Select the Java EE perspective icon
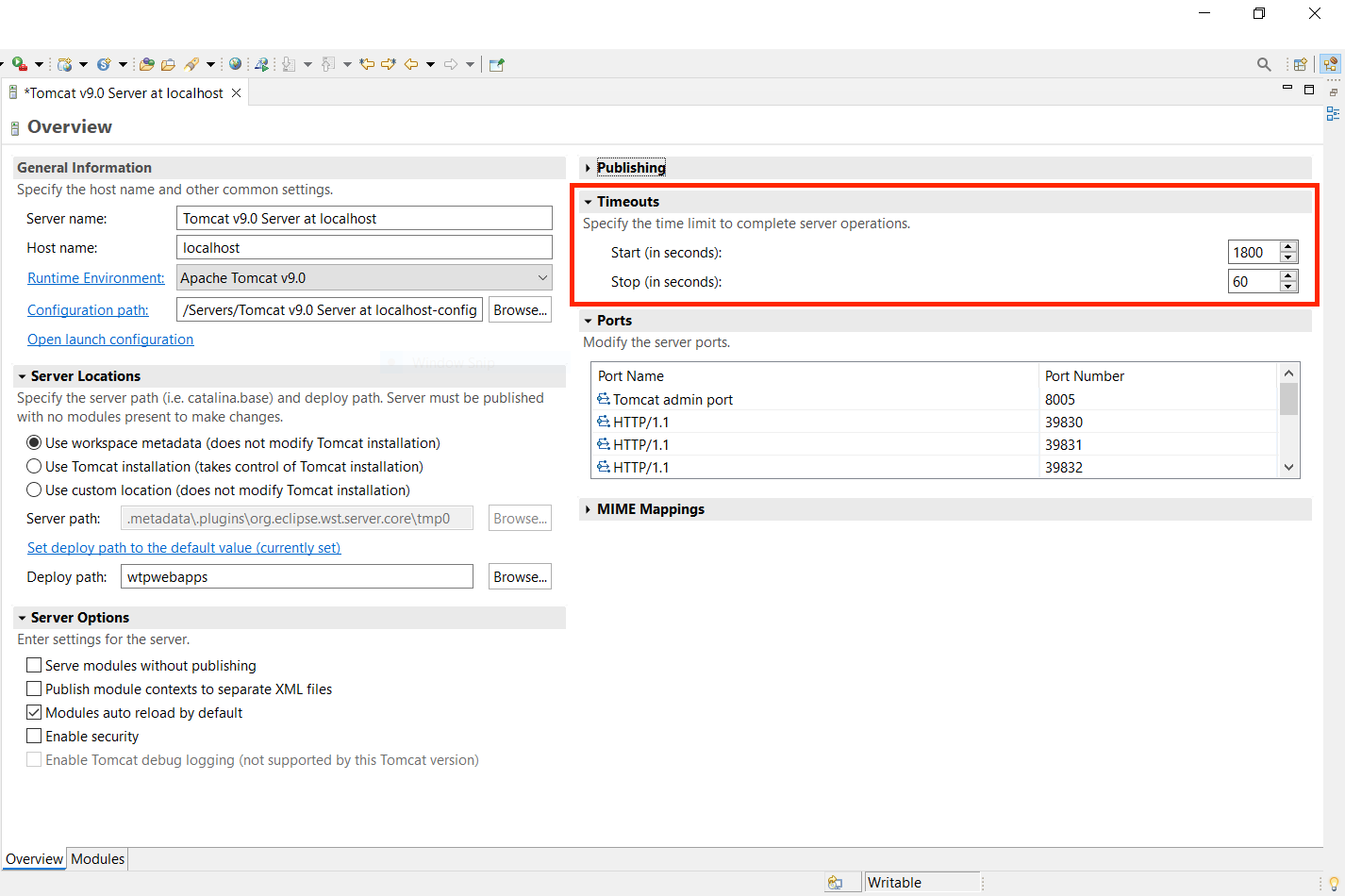This screenshot has height=896, width=1345. click(1330, 64)
